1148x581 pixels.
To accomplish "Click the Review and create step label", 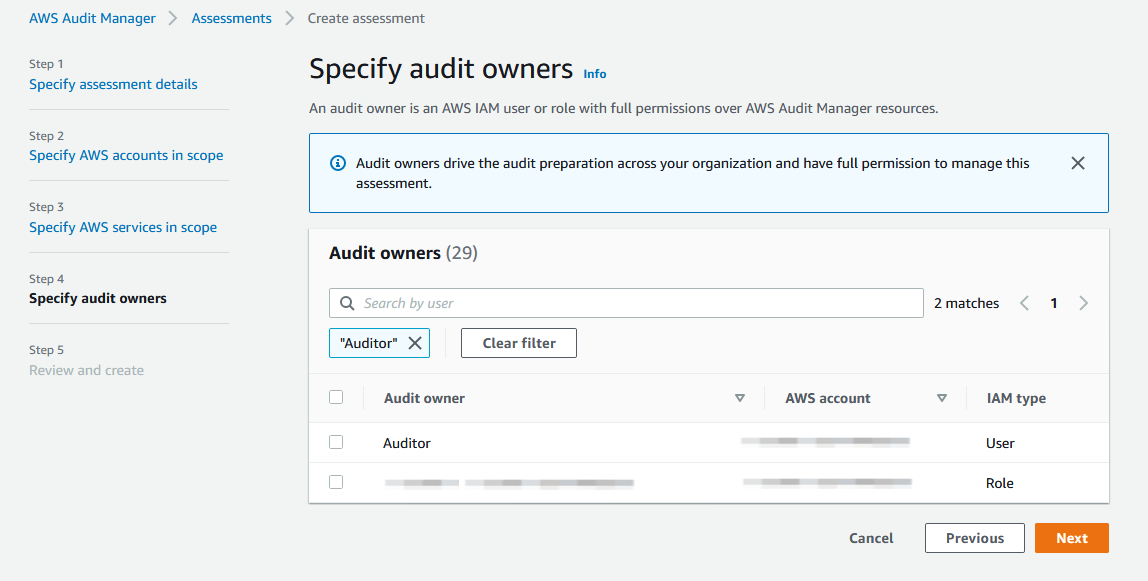I will click(x=86, y=370).
